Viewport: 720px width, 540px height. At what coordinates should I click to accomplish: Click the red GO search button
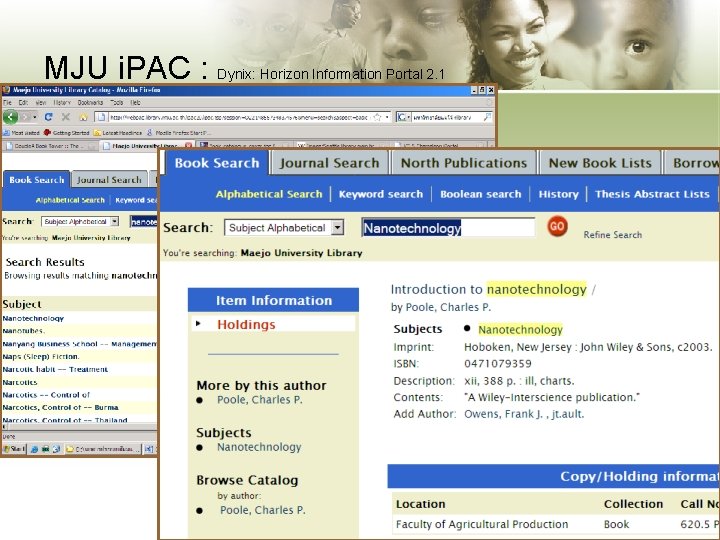(x=557, y=226)
